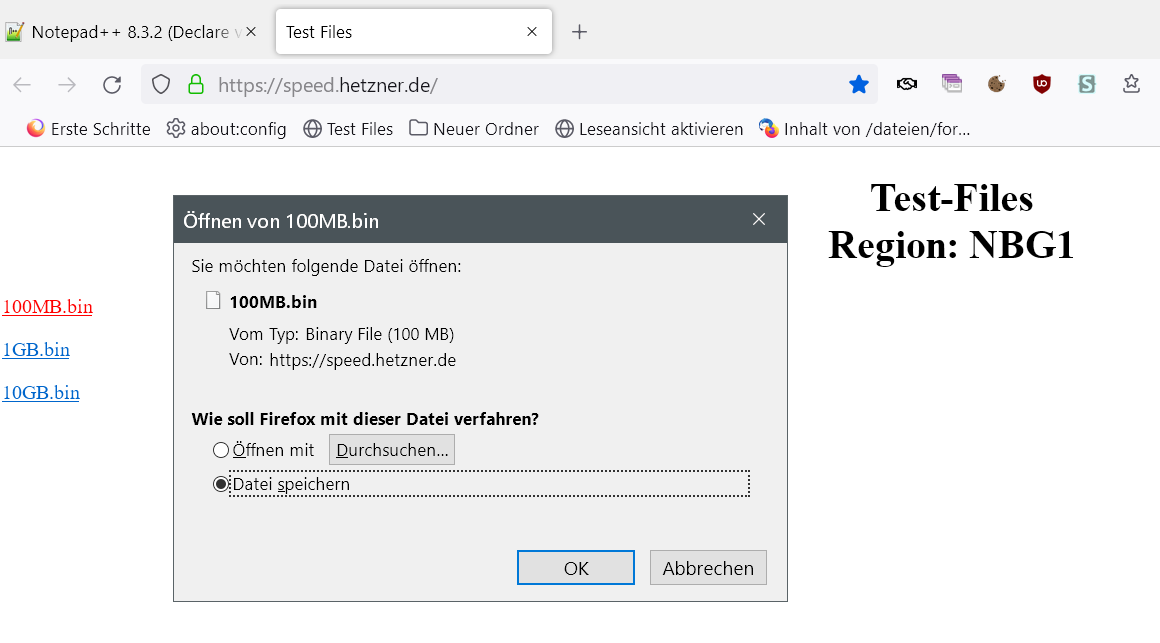Select the "Öffnen mit" radio option
The height and width of the screenshot is (643, 1160).
click(x=221, y=450)
